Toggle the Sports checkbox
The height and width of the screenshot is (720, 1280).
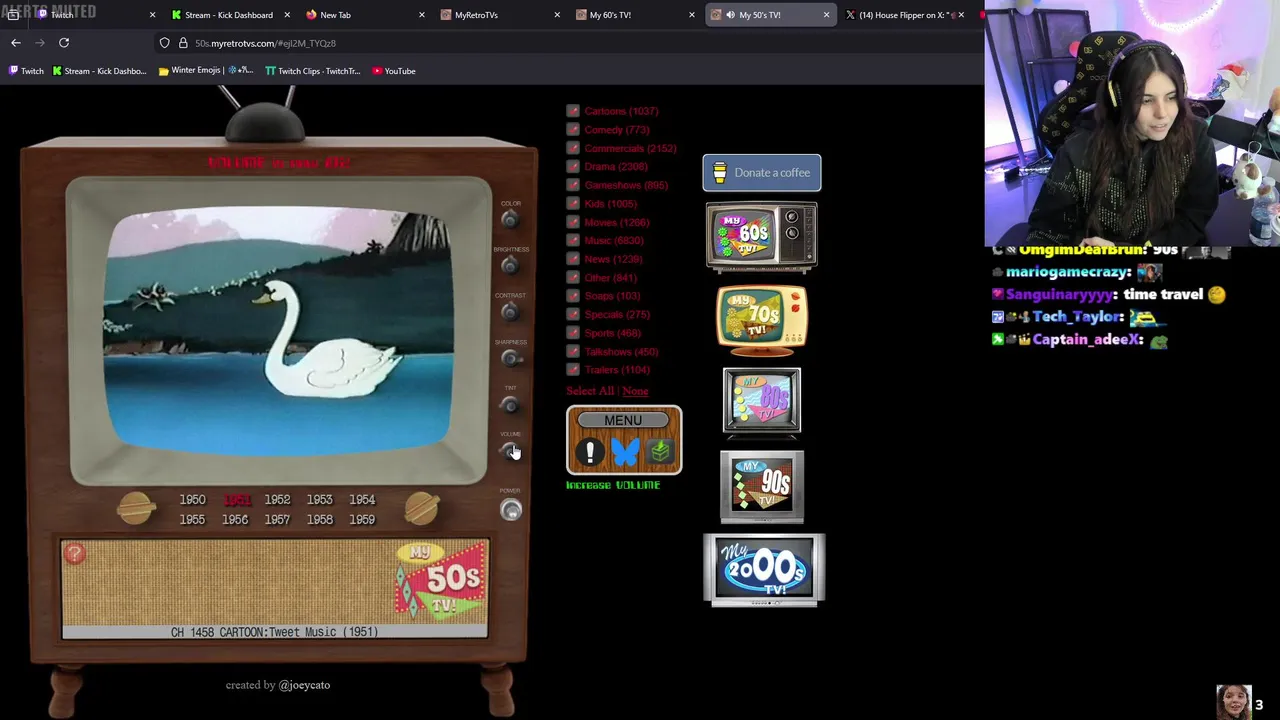(573, 333)
